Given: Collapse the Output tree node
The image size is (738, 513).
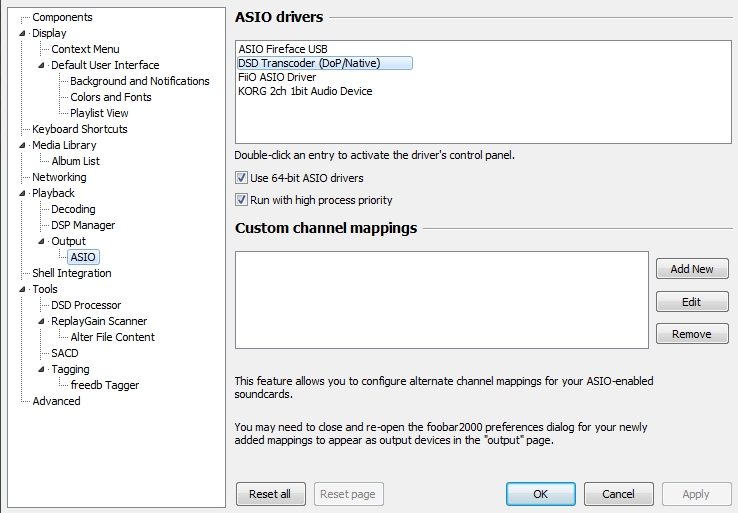Looking at the screenshot, I should click(x=41, y=241).
